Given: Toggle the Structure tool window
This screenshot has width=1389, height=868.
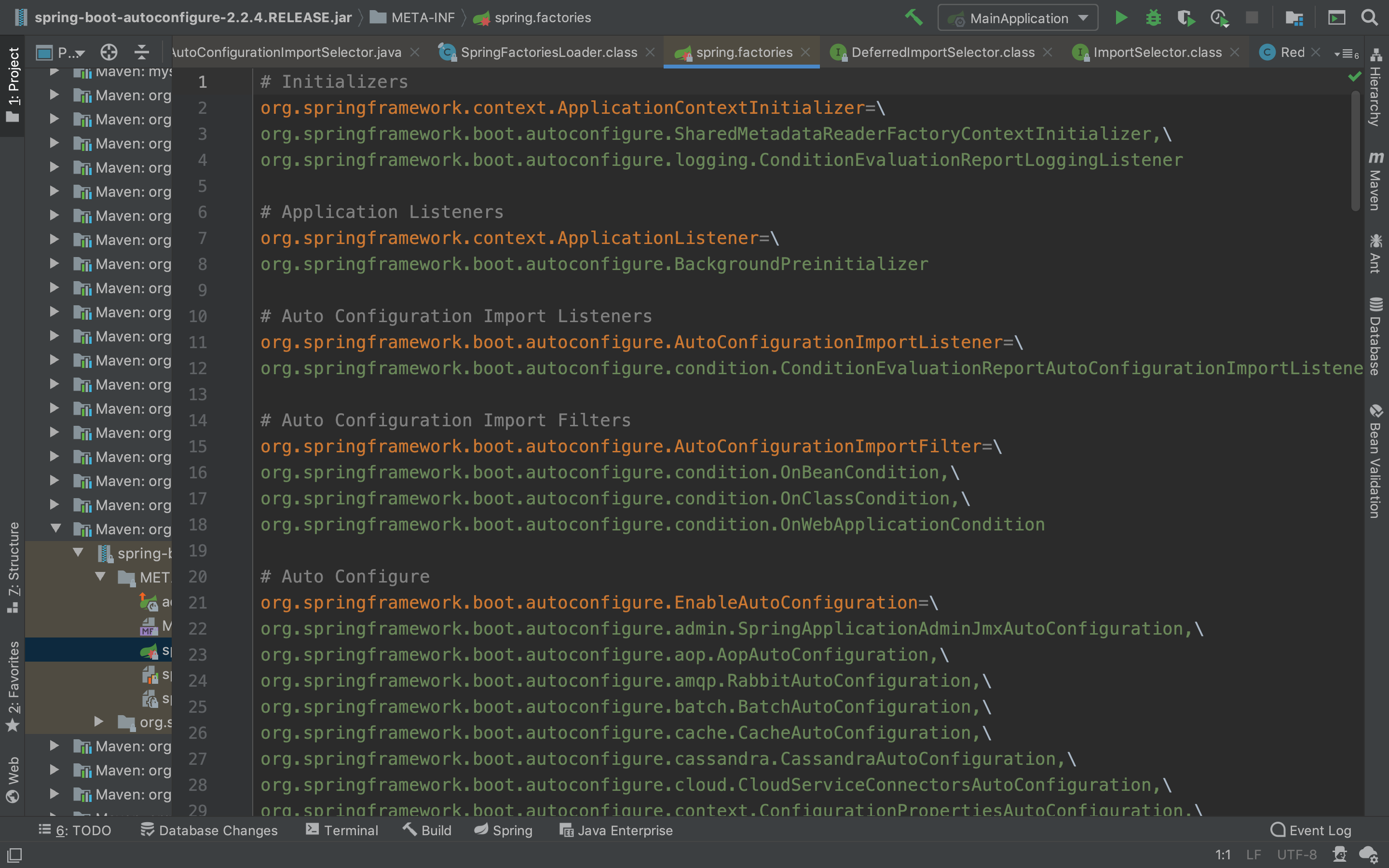Looking at the screenshot, I should pyautogui.click(x=13, y=567).
